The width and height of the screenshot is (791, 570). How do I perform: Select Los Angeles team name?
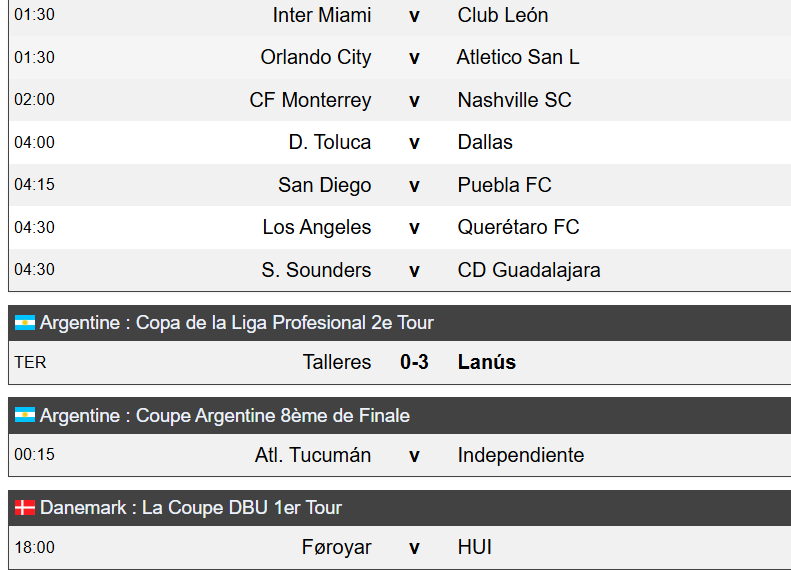pyautogui.click(x=317, y=227)
